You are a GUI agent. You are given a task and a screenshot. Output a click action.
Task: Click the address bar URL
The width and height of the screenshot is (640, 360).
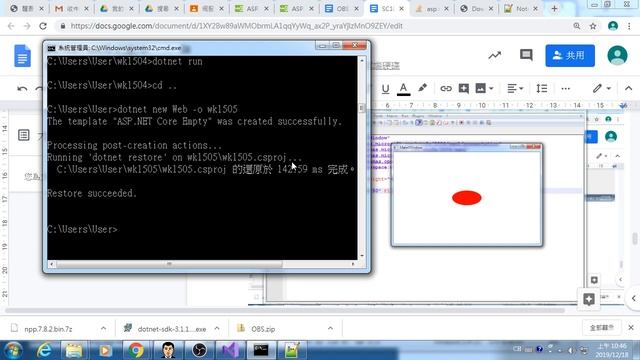236,26
